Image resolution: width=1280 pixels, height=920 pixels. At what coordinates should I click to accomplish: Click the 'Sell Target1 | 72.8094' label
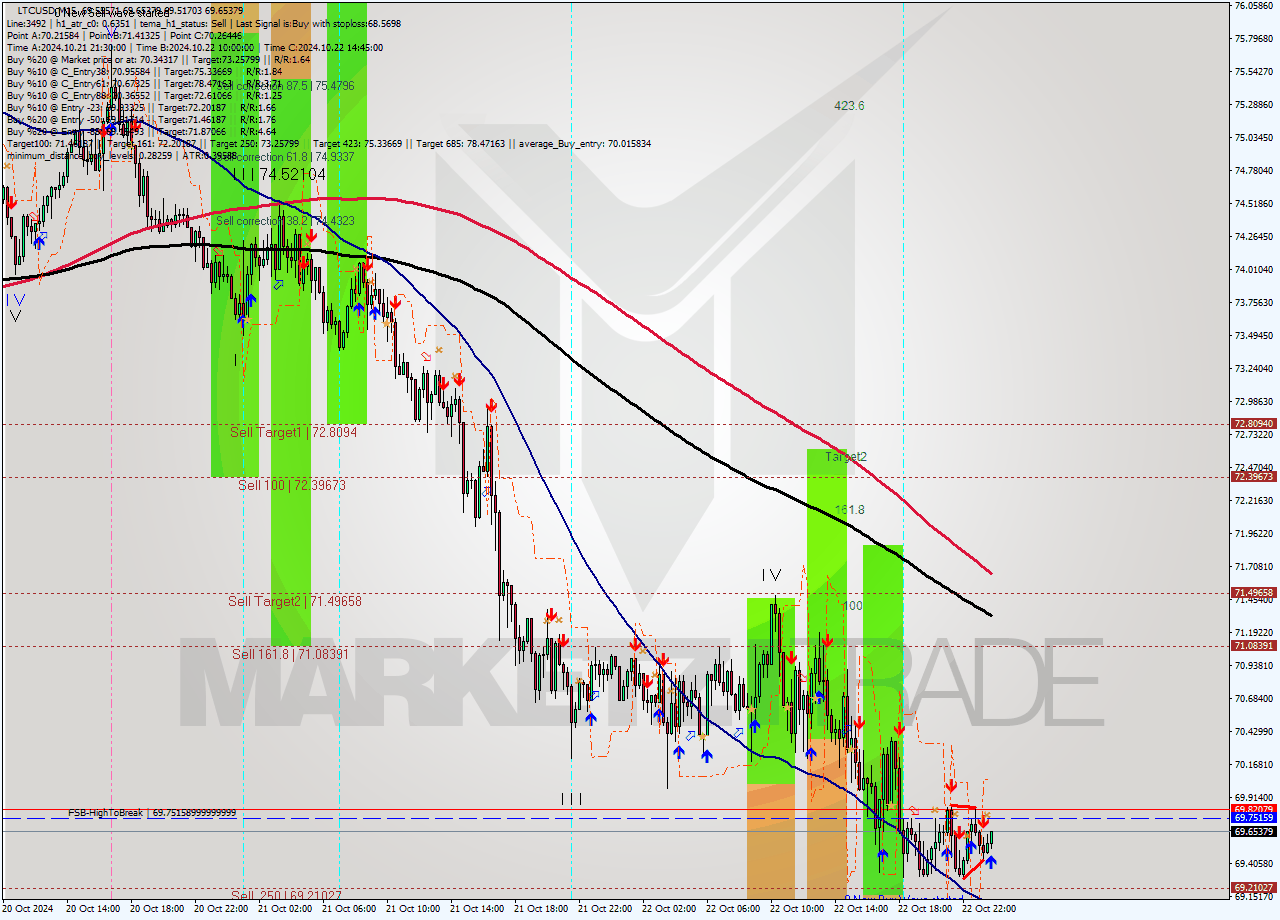(293, 433)
